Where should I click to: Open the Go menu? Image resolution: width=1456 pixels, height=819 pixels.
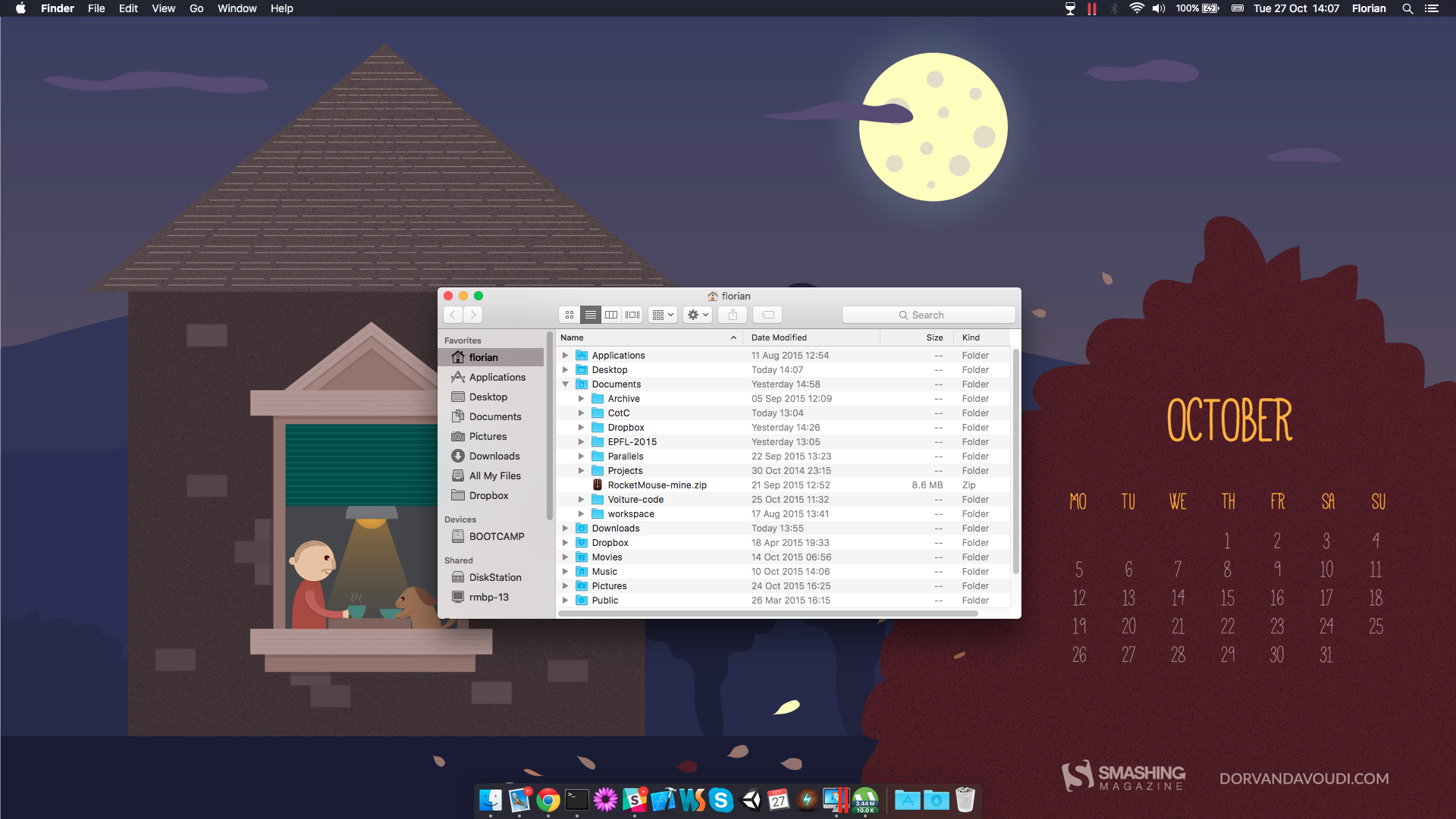point(196,8)
